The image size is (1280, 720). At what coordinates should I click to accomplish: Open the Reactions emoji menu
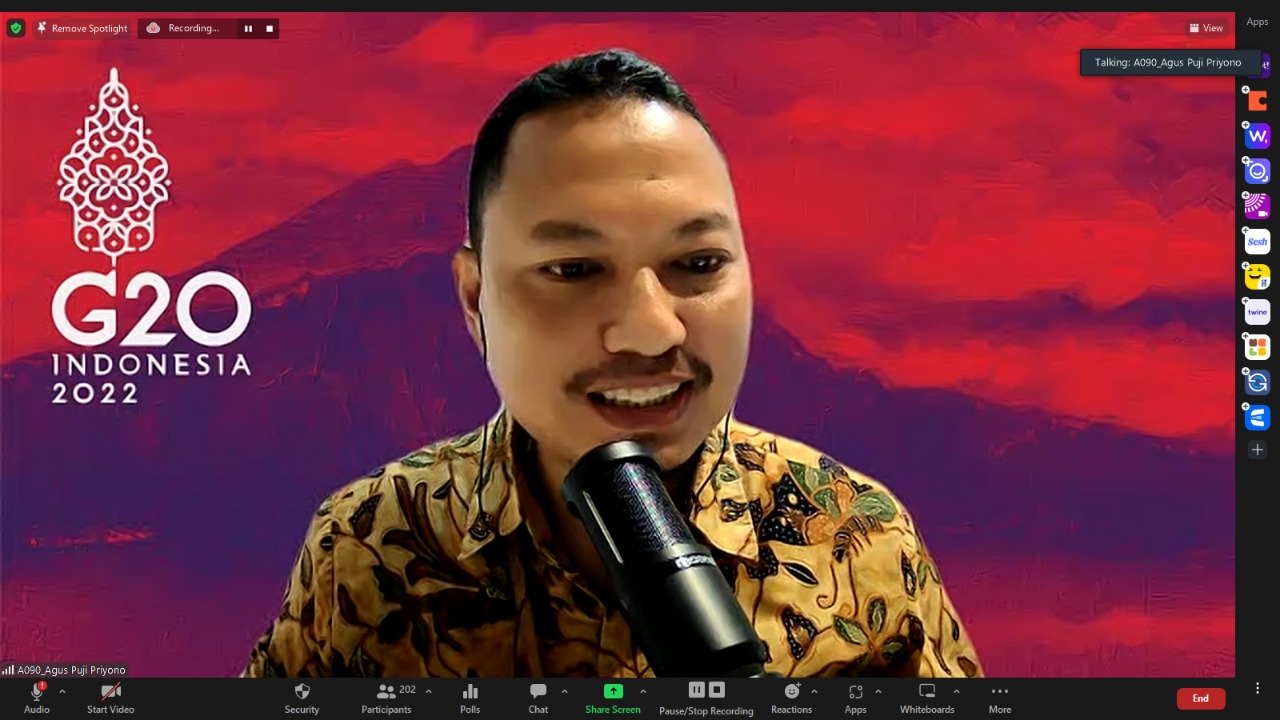792,692
